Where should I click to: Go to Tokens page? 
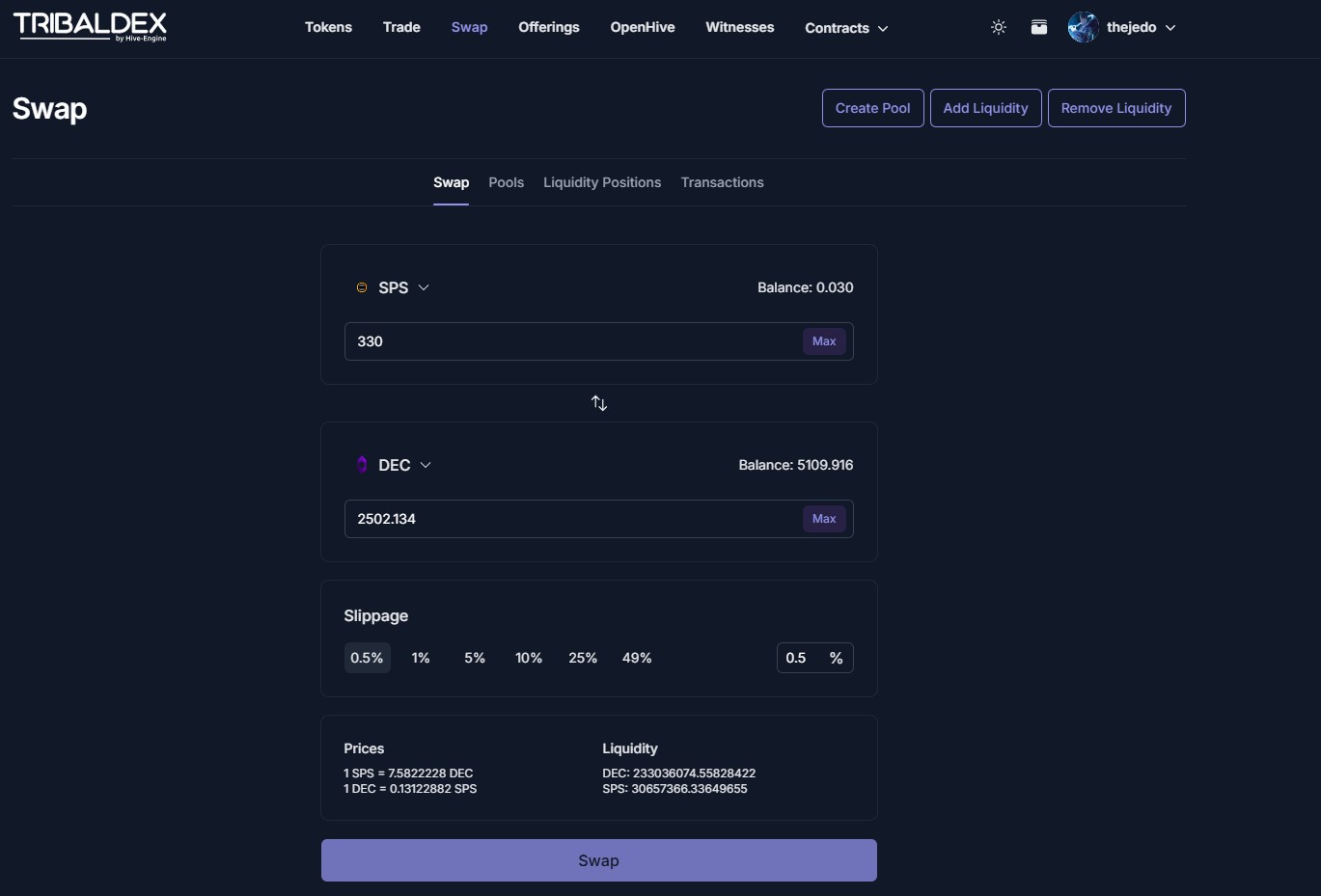coord(328,27)
